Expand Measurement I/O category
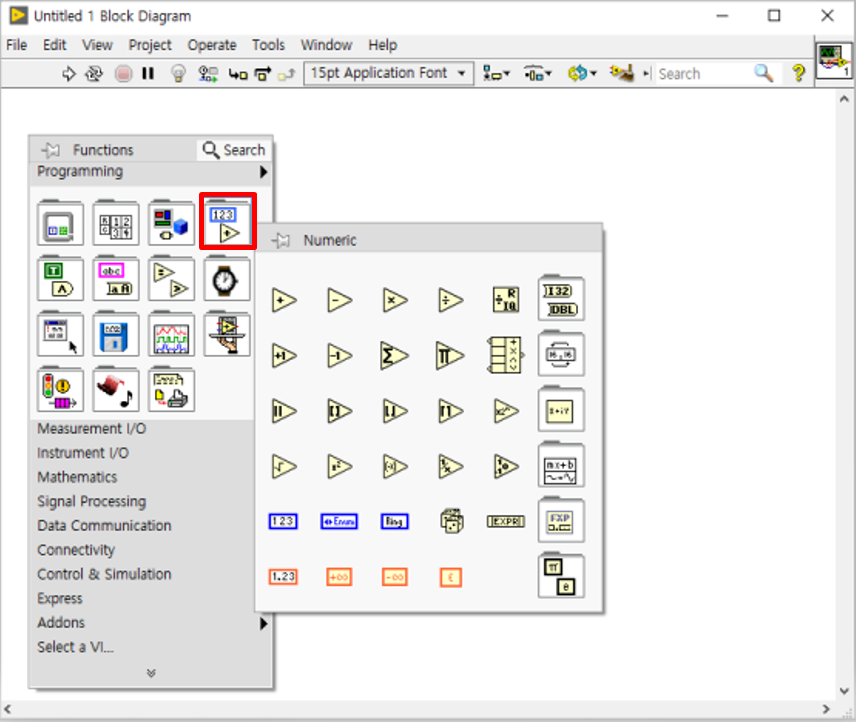Screen dimensions: 856x722 [x=92, y=428]
